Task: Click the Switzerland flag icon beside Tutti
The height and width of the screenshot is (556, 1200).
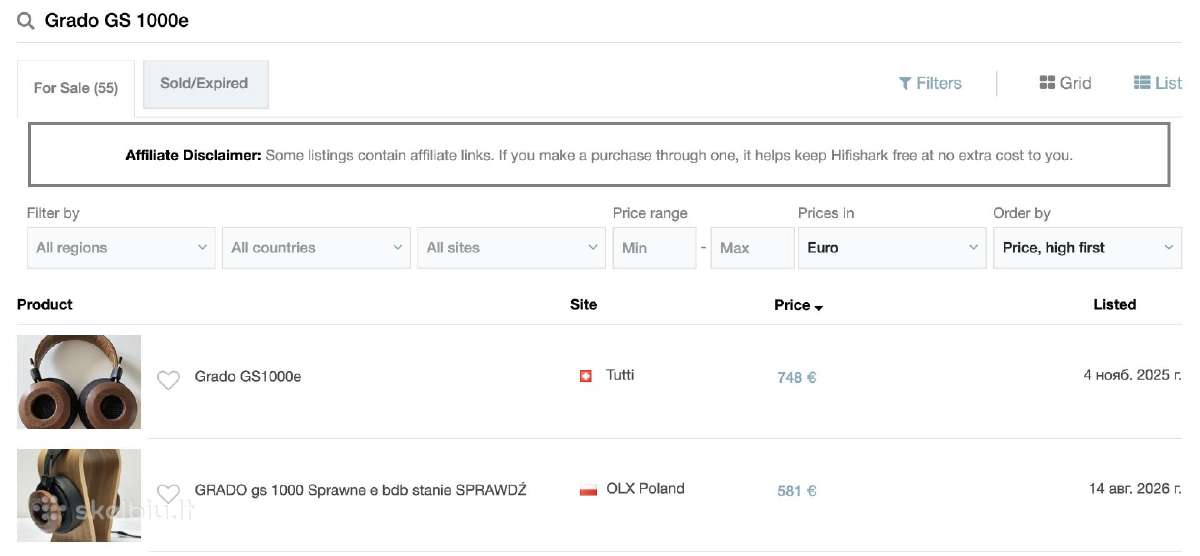Action: click(x=586, y=376)
